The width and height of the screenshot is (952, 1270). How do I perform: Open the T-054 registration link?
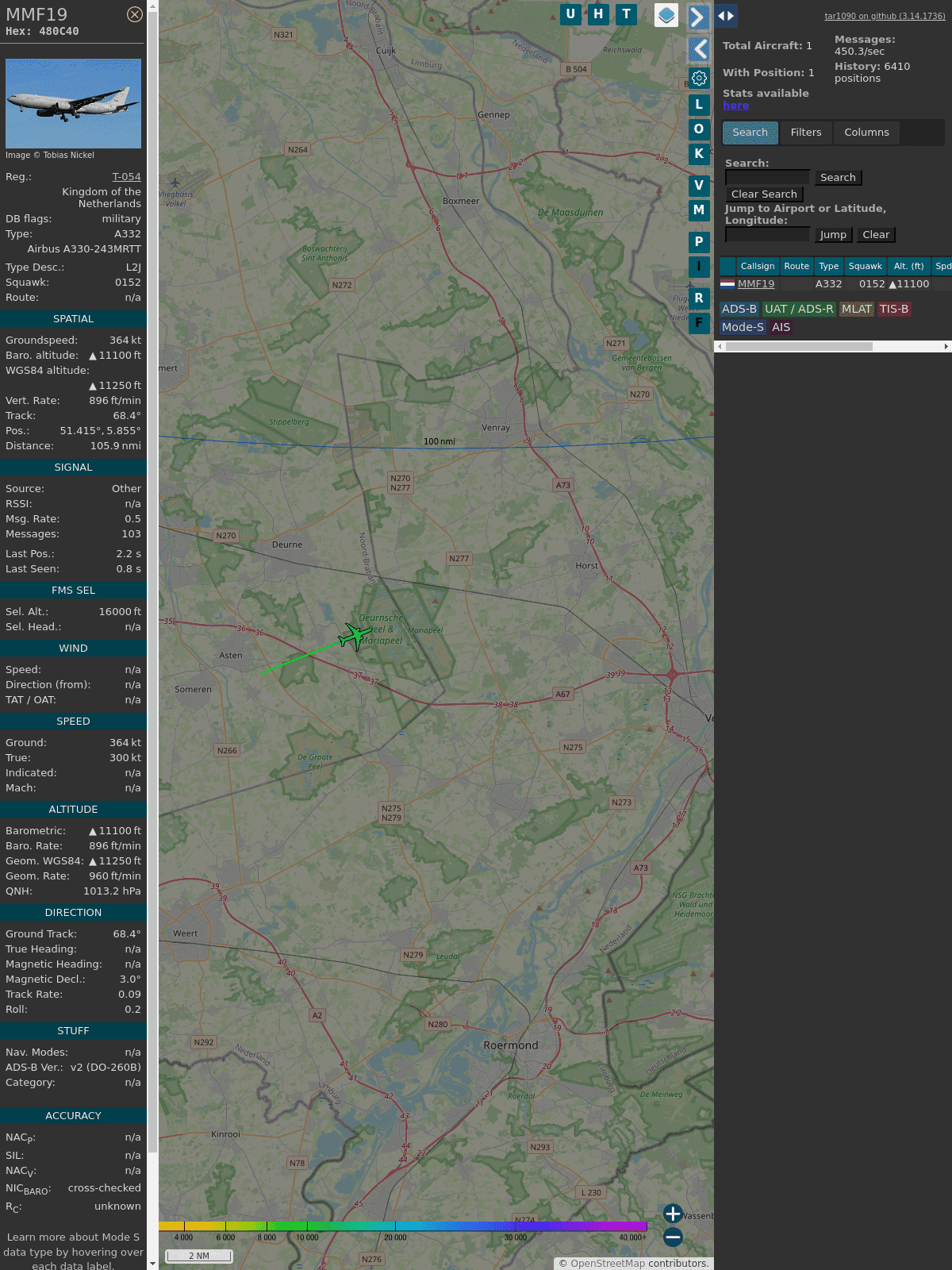(126, 177)
